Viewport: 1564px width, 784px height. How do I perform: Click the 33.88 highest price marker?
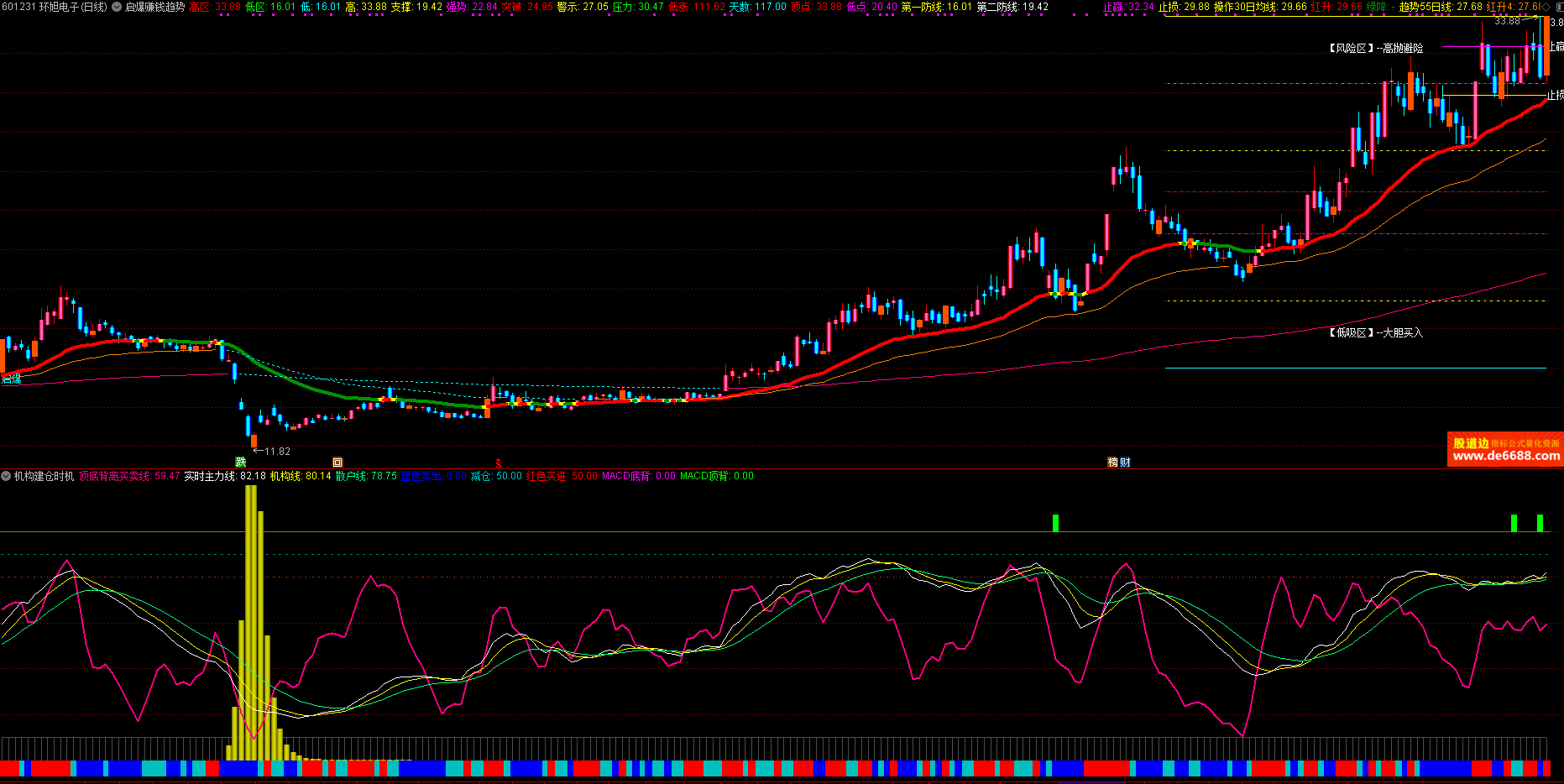(1507, 21)
